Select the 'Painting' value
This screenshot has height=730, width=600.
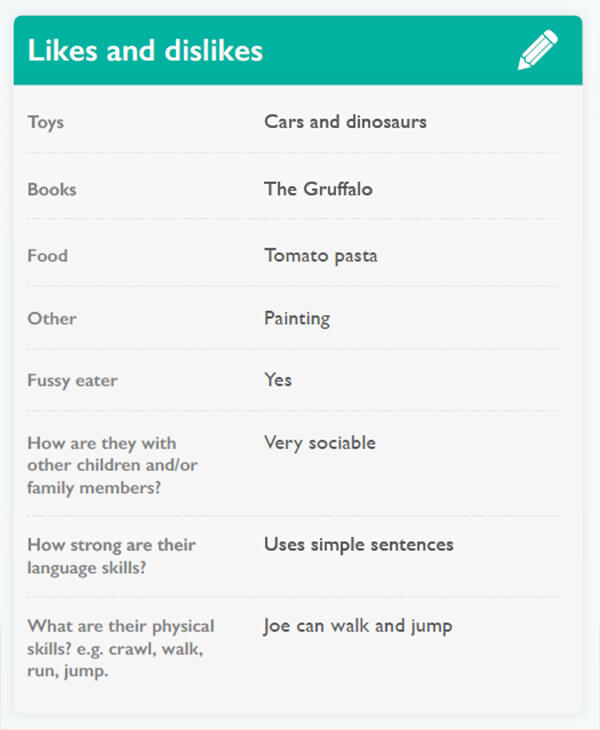click(297, 319)
